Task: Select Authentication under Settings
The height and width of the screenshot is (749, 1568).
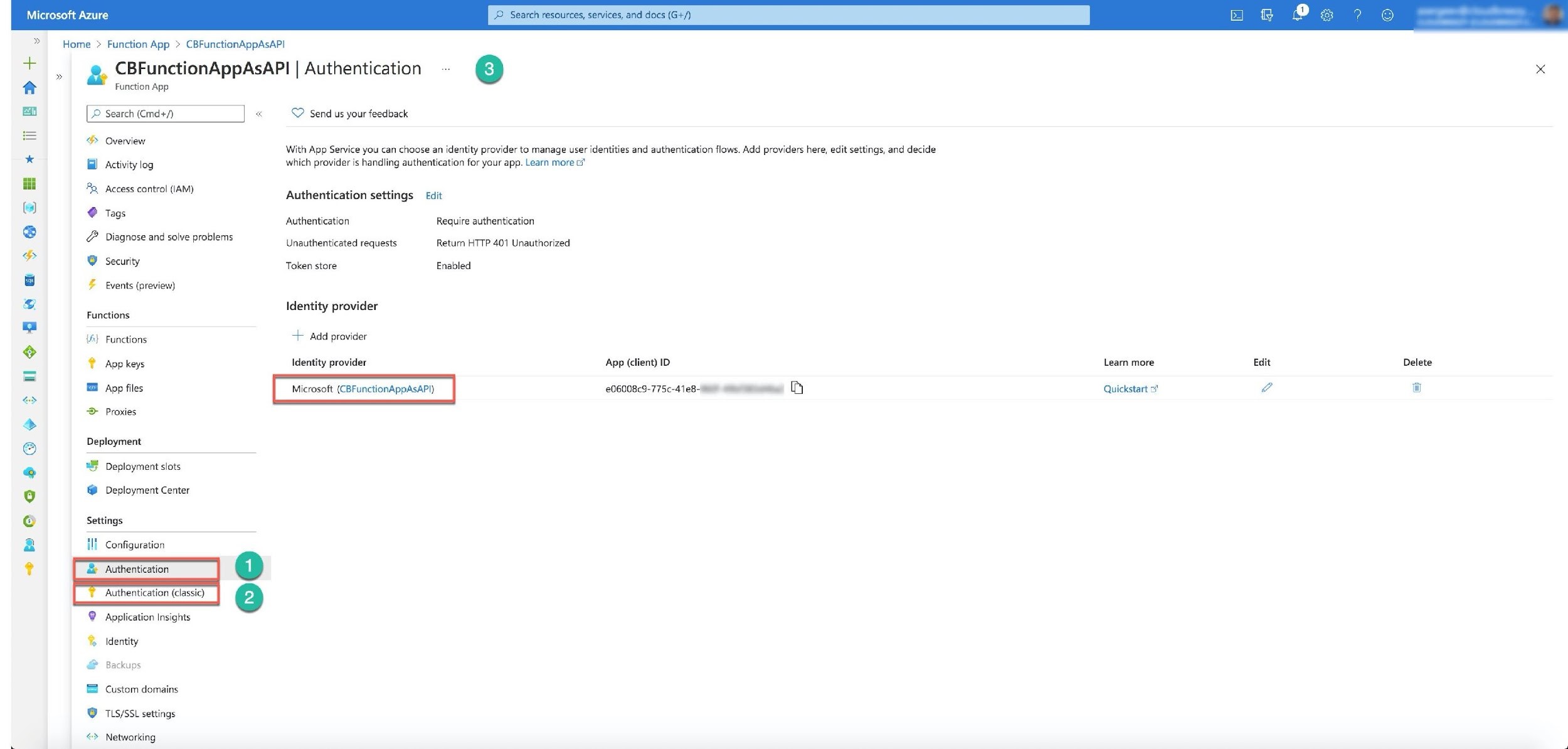Action: tap(137, 569)
